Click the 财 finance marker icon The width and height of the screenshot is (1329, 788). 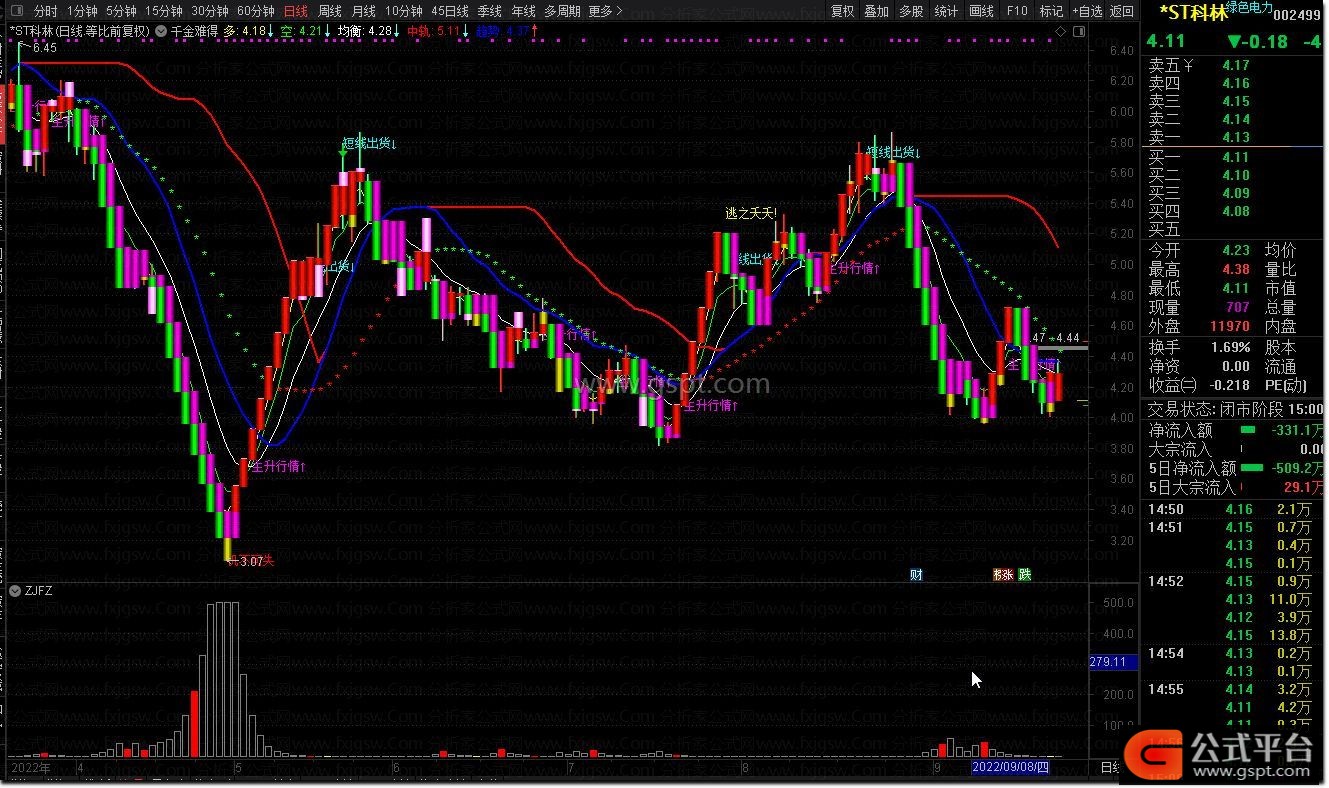tap(916, 575)
